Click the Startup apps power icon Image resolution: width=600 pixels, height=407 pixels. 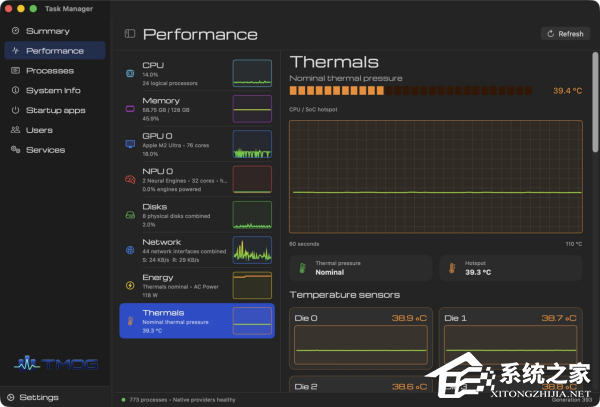[x=15, y=110]
